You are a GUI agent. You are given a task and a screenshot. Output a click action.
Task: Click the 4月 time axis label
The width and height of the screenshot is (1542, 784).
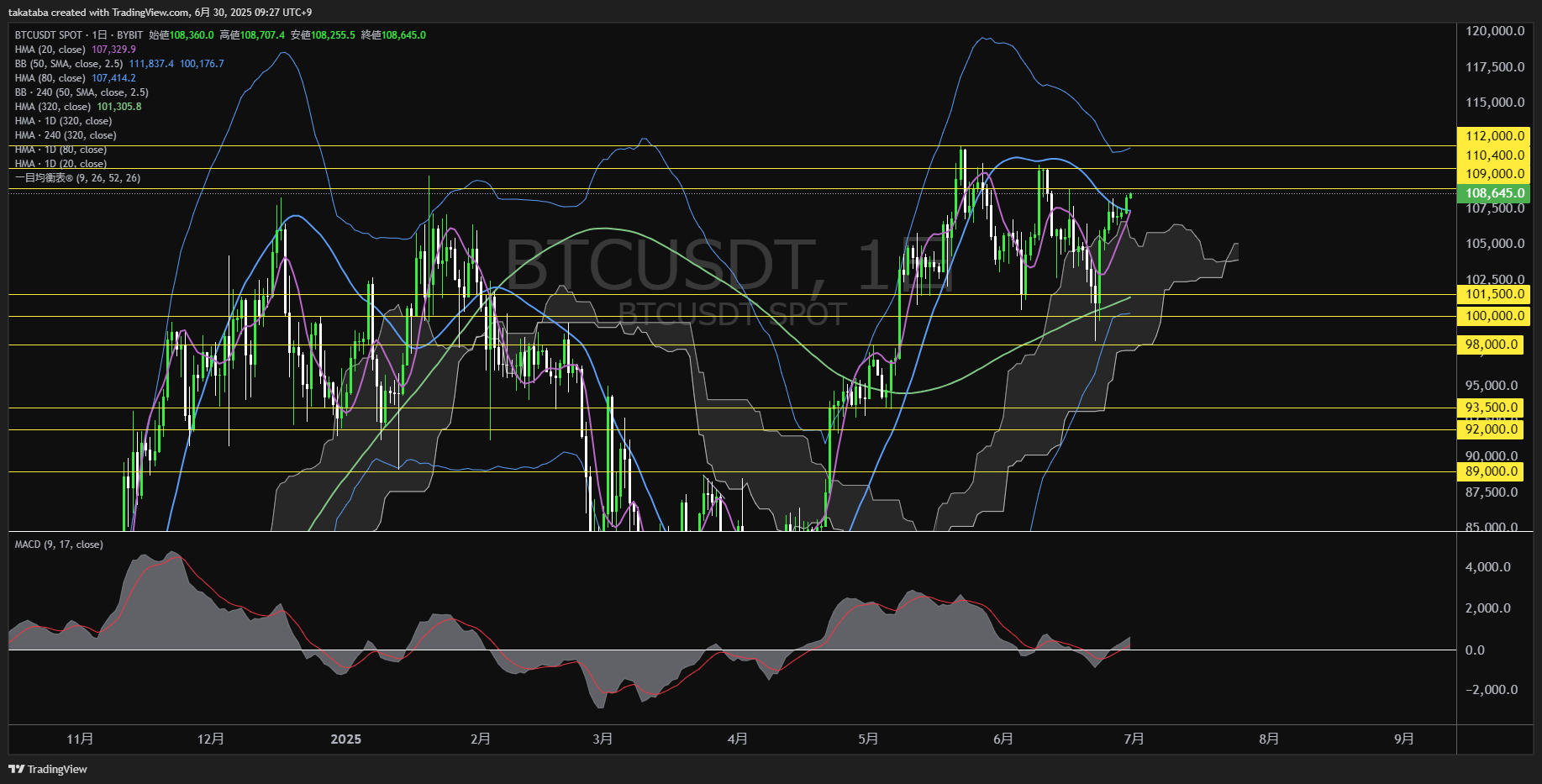[x=738, y=739]
